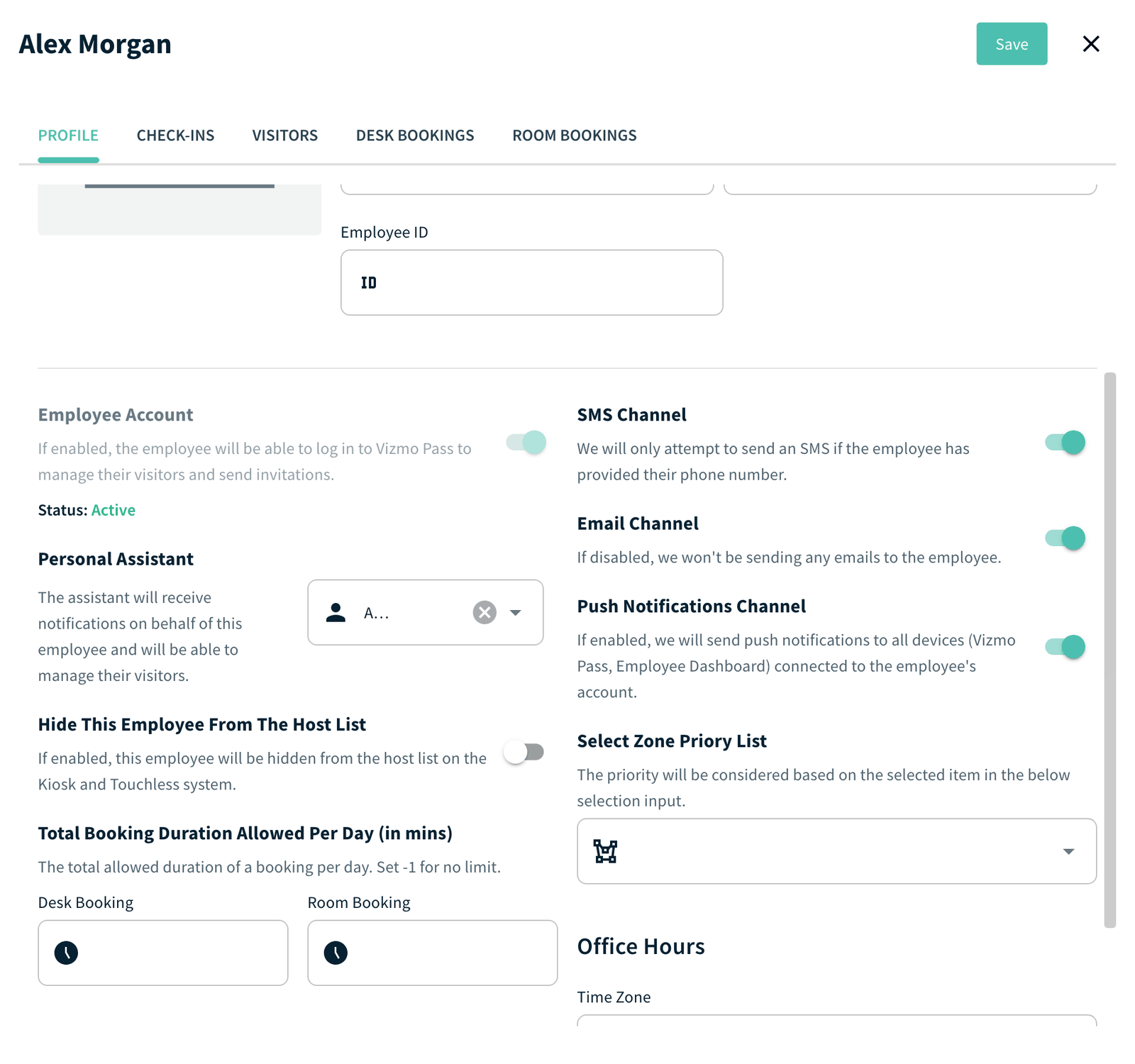Open the Check-Ins tab
Image resolution: width=1135 pixels, height=1064 pixels.
tap(175, 135)
